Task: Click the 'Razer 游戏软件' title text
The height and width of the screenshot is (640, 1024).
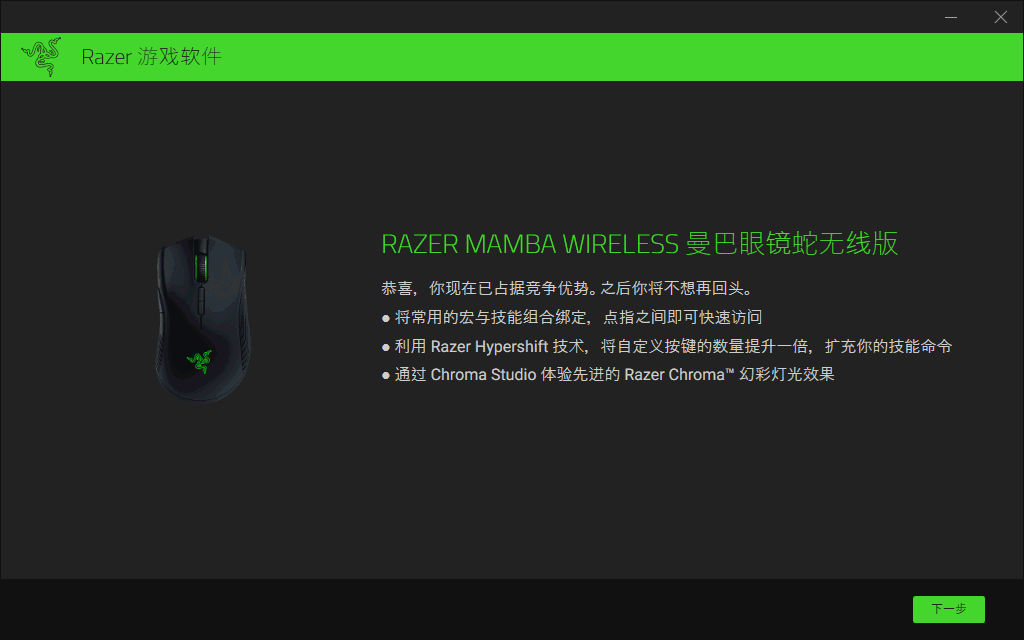Action: pos(152,57)
